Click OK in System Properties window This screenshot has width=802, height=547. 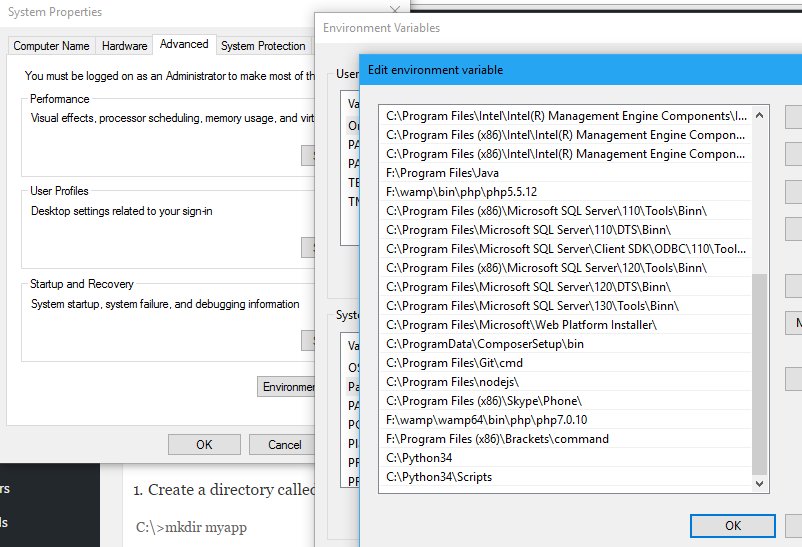[x=204, y=445]
